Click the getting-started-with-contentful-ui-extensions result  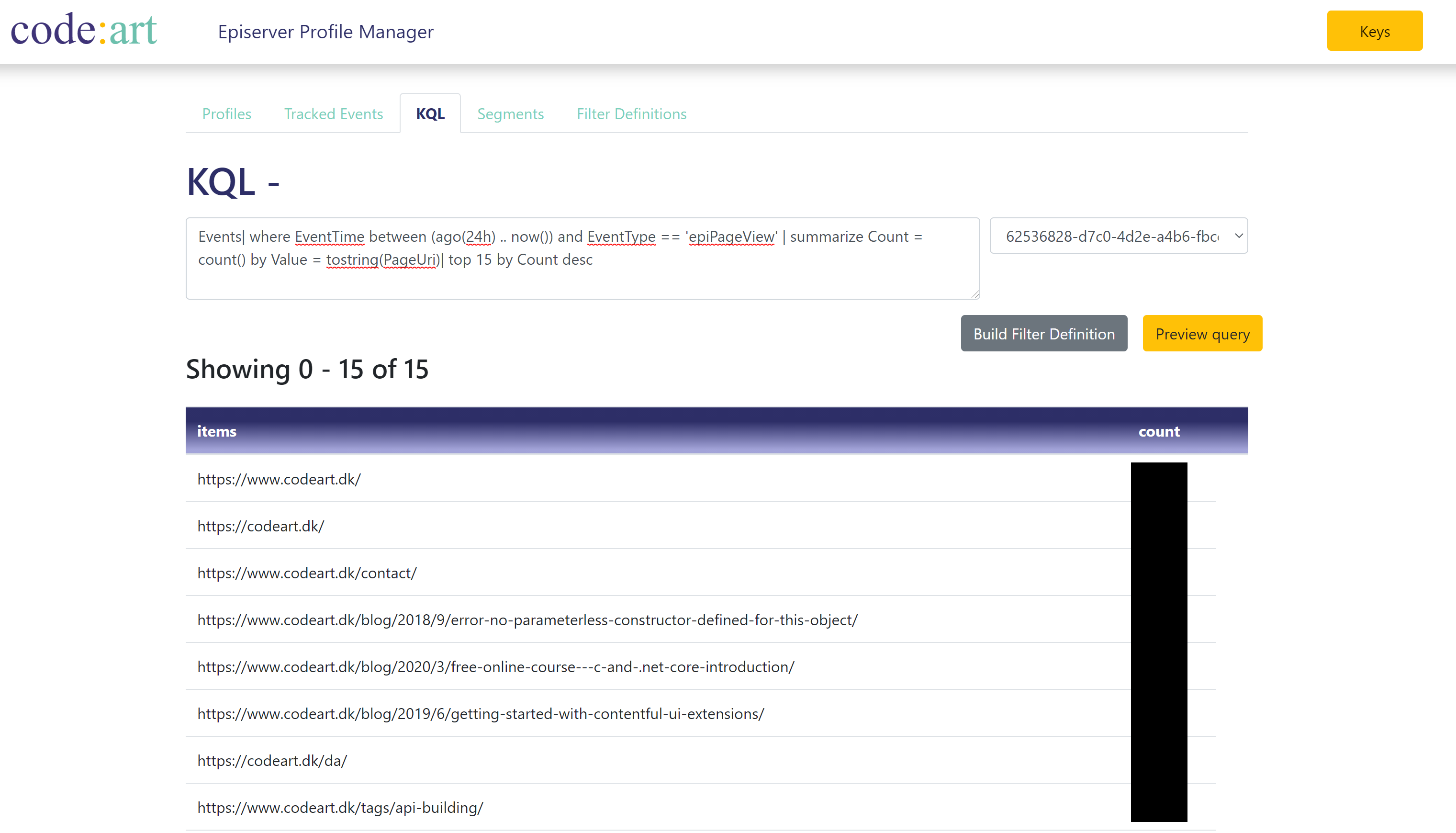481,713
